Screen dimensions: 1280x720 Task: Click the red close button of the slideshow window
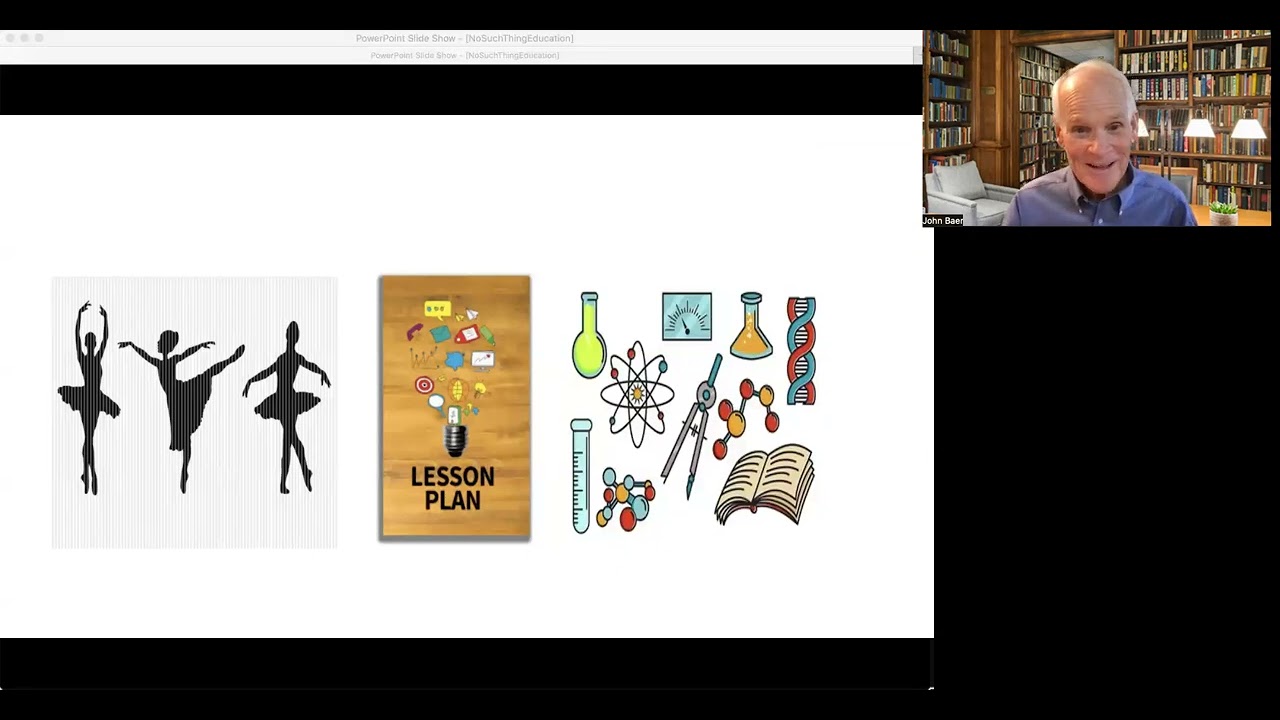[10, 38]
